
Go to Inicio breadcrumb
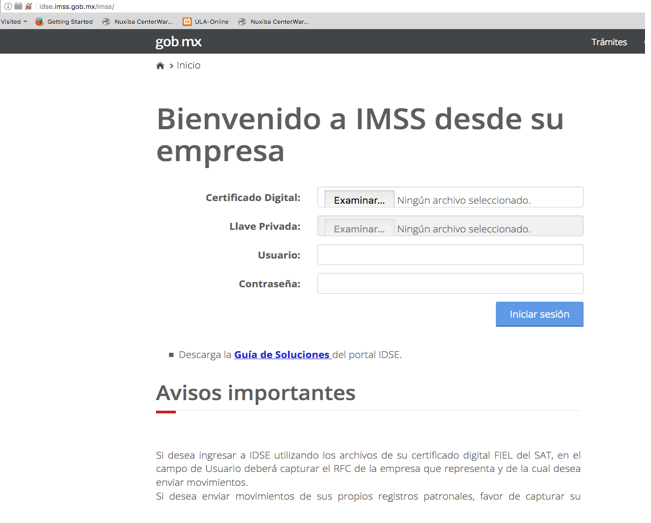coord(188,65)
